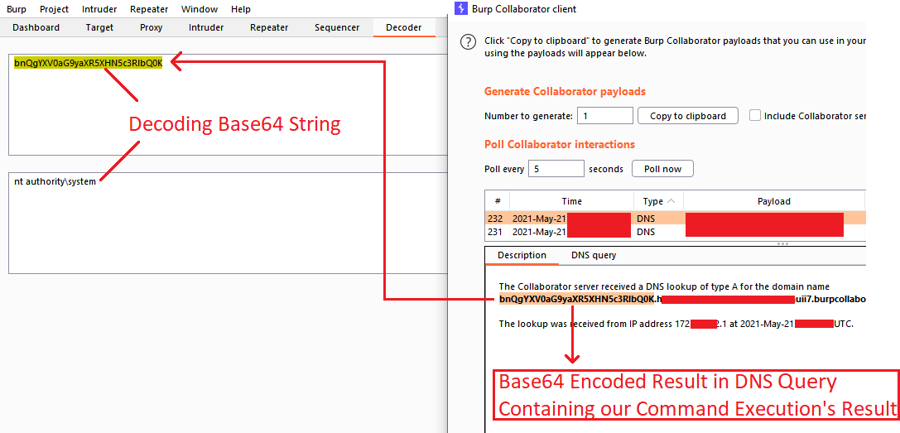Switch to the Sequencer tab

(337, 28)
